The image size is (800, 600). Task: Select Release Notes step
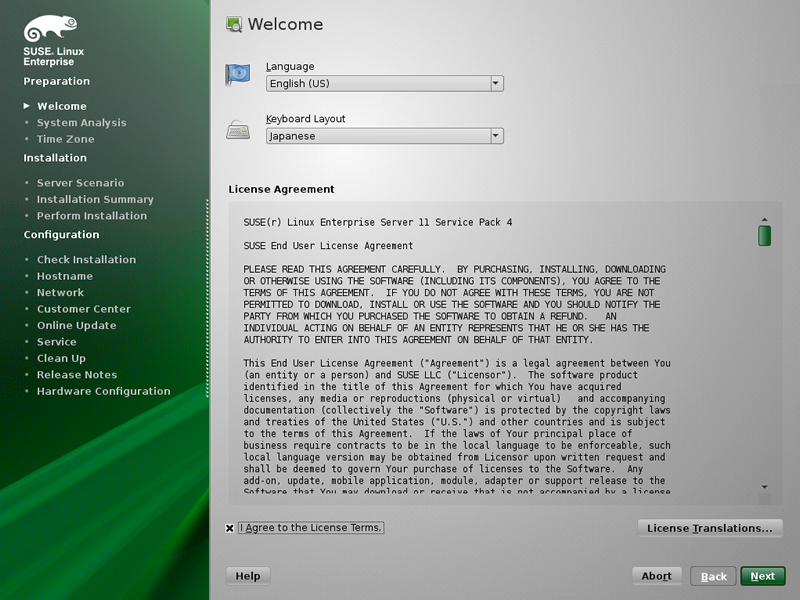[x=77, y=374]
